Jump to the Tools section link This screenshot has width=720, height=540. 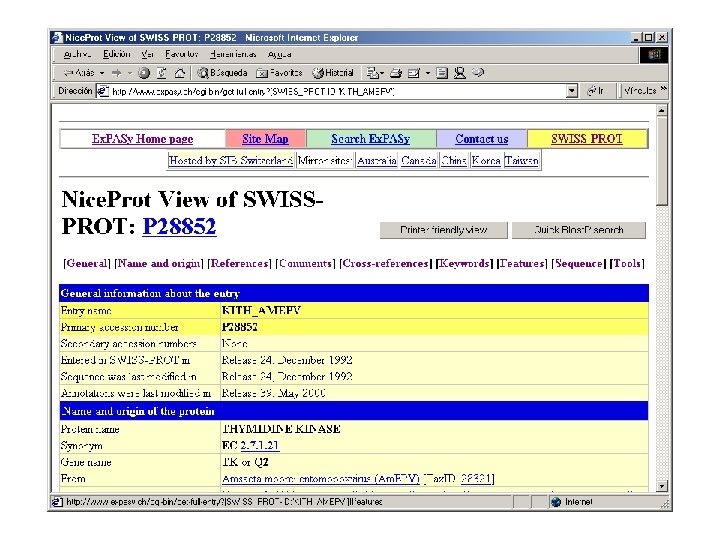pyautogui.click(x=627, y=264)
